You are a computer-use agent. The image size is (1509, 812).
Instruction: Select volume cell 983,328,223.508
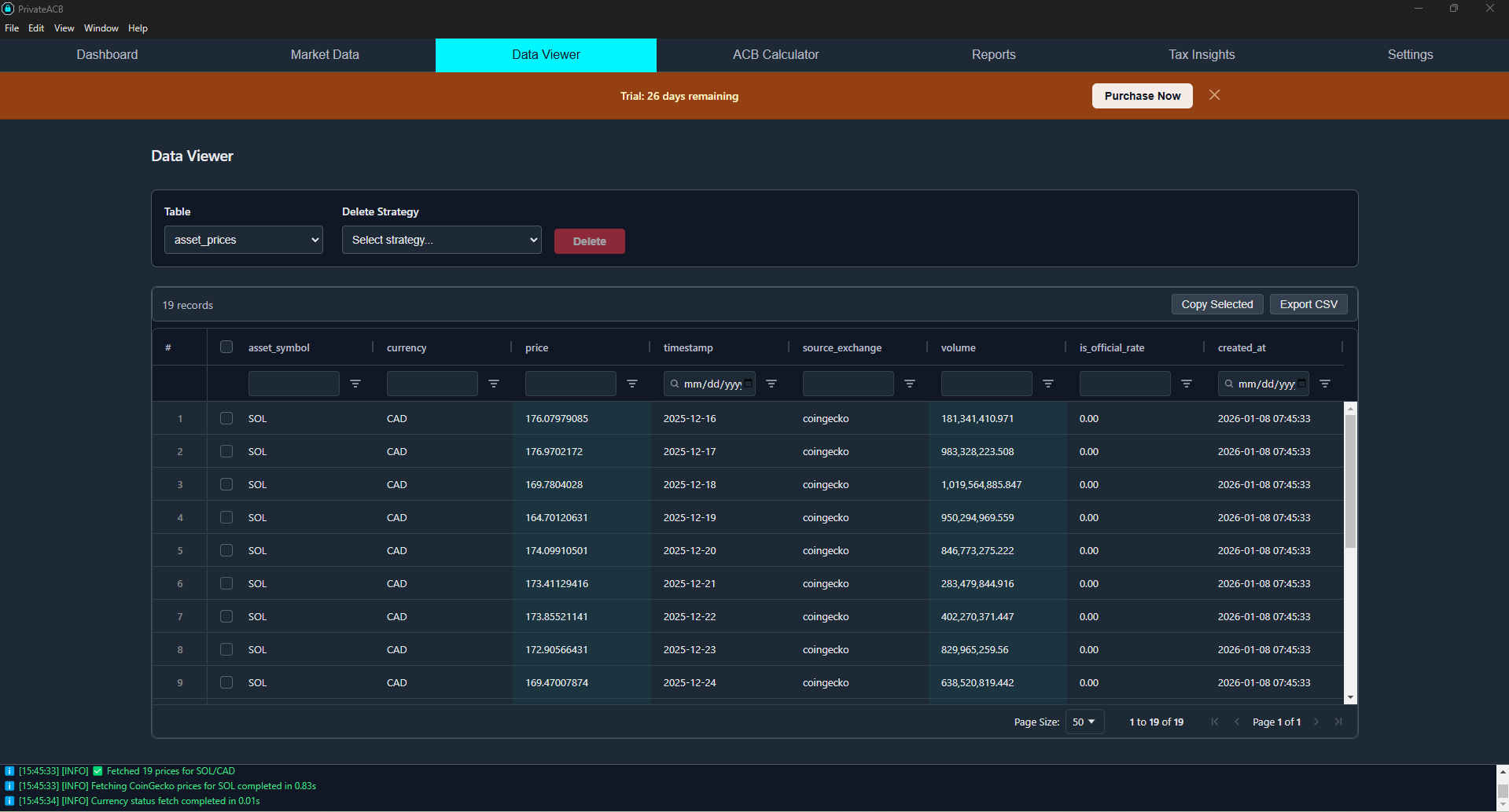pos(998,451)
